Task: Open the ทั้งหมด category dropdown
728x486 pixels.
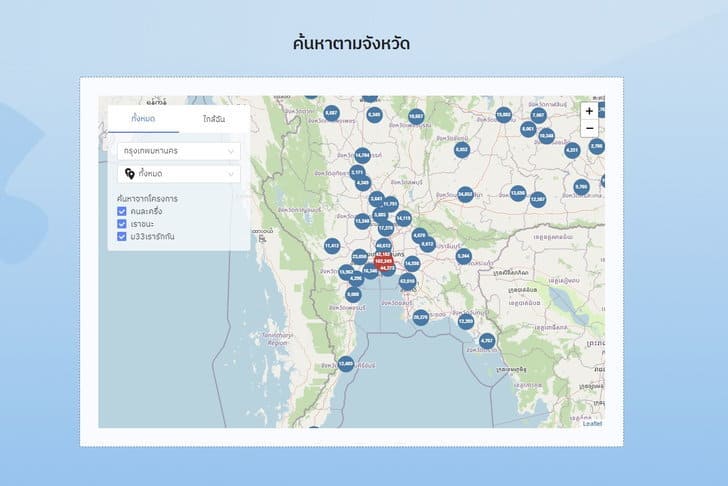Action: coord(179,174)
